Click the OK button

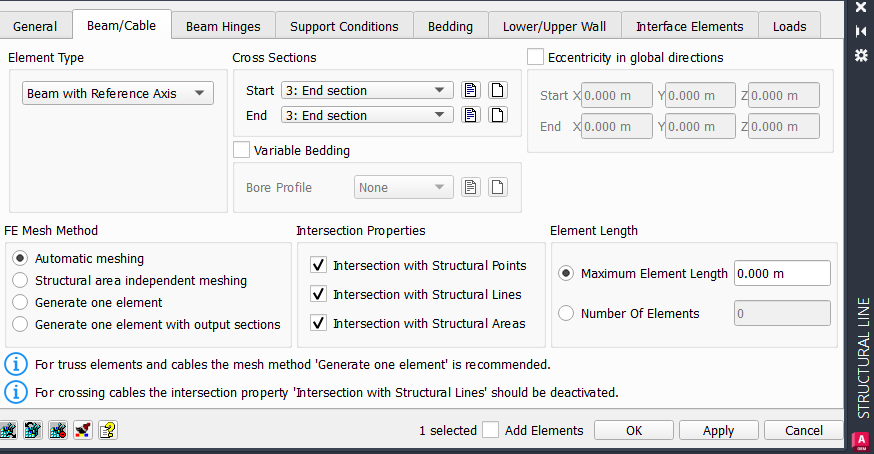tap(634, 430)
